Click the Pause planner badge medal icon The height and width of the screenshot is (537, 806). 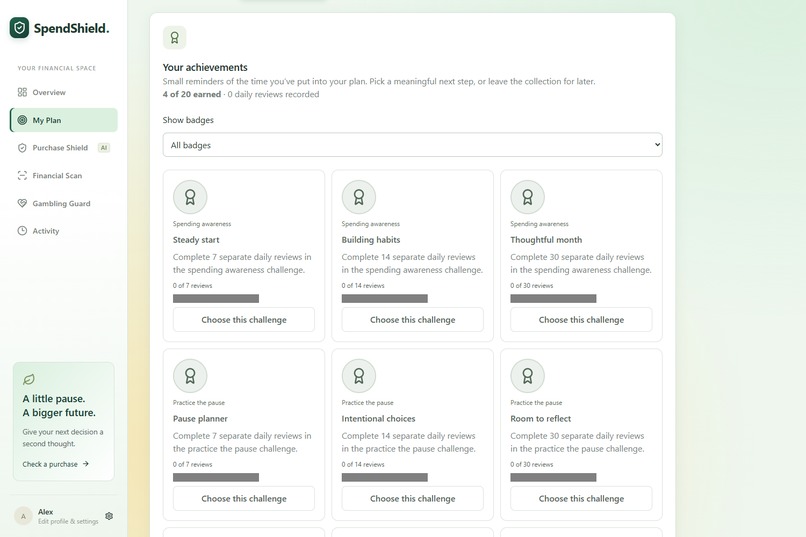(190, 376)
